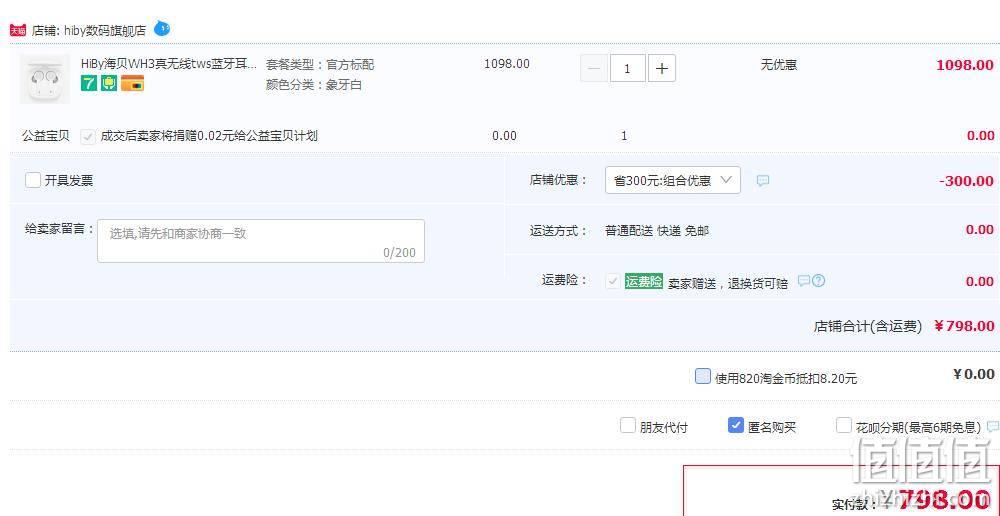This screenshot has height=516, width=1000.
Task: Click the seller message text box
Action: tap(261, 241)
